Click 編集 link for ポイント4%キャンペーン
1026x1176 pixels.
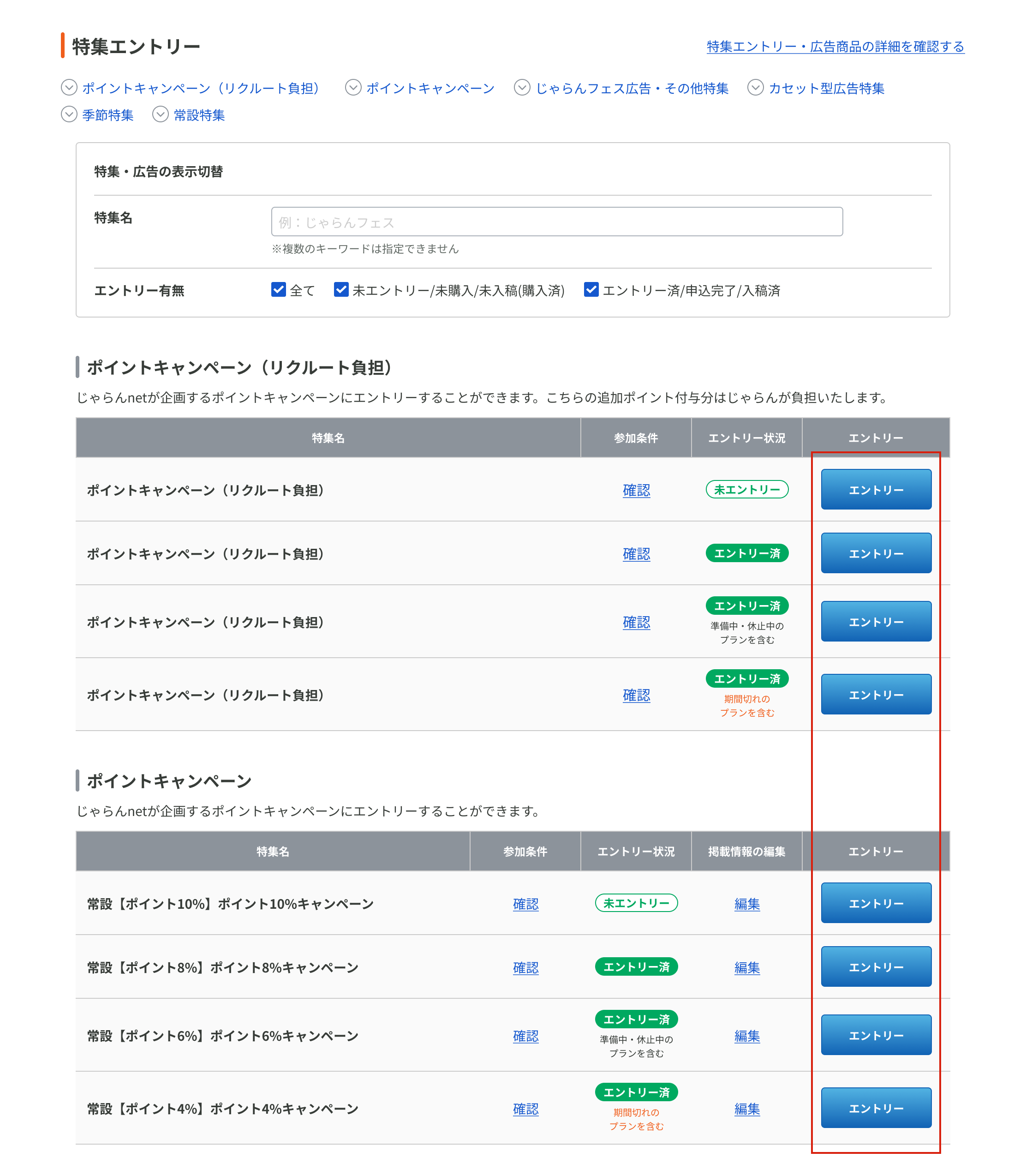pos(746,1109)
